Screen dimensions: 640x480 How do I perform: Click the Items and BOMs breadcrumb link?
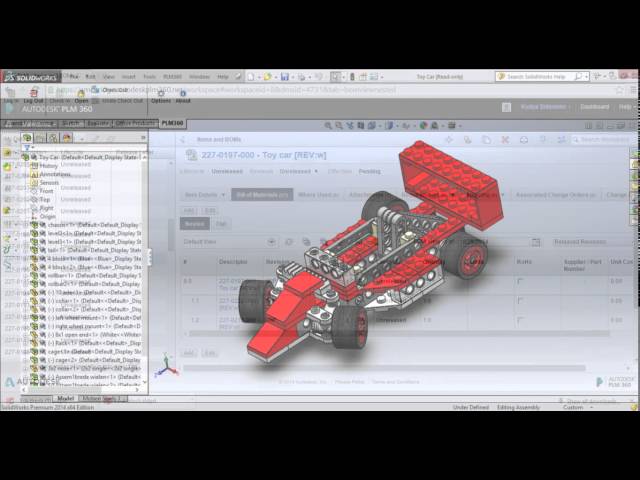coord(219,140)
